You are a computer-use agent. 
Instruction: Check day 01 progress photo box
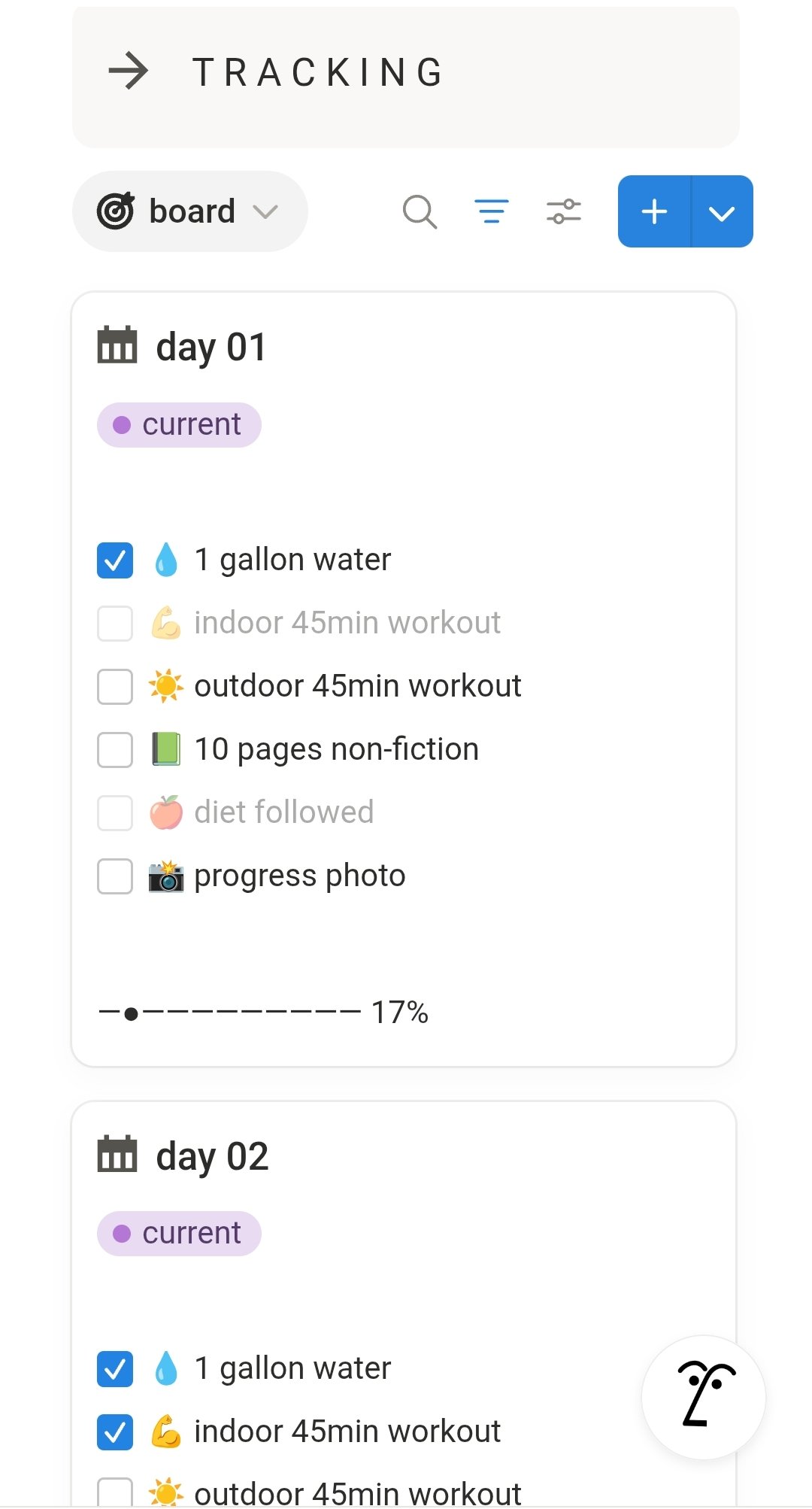tap(115, 876)
